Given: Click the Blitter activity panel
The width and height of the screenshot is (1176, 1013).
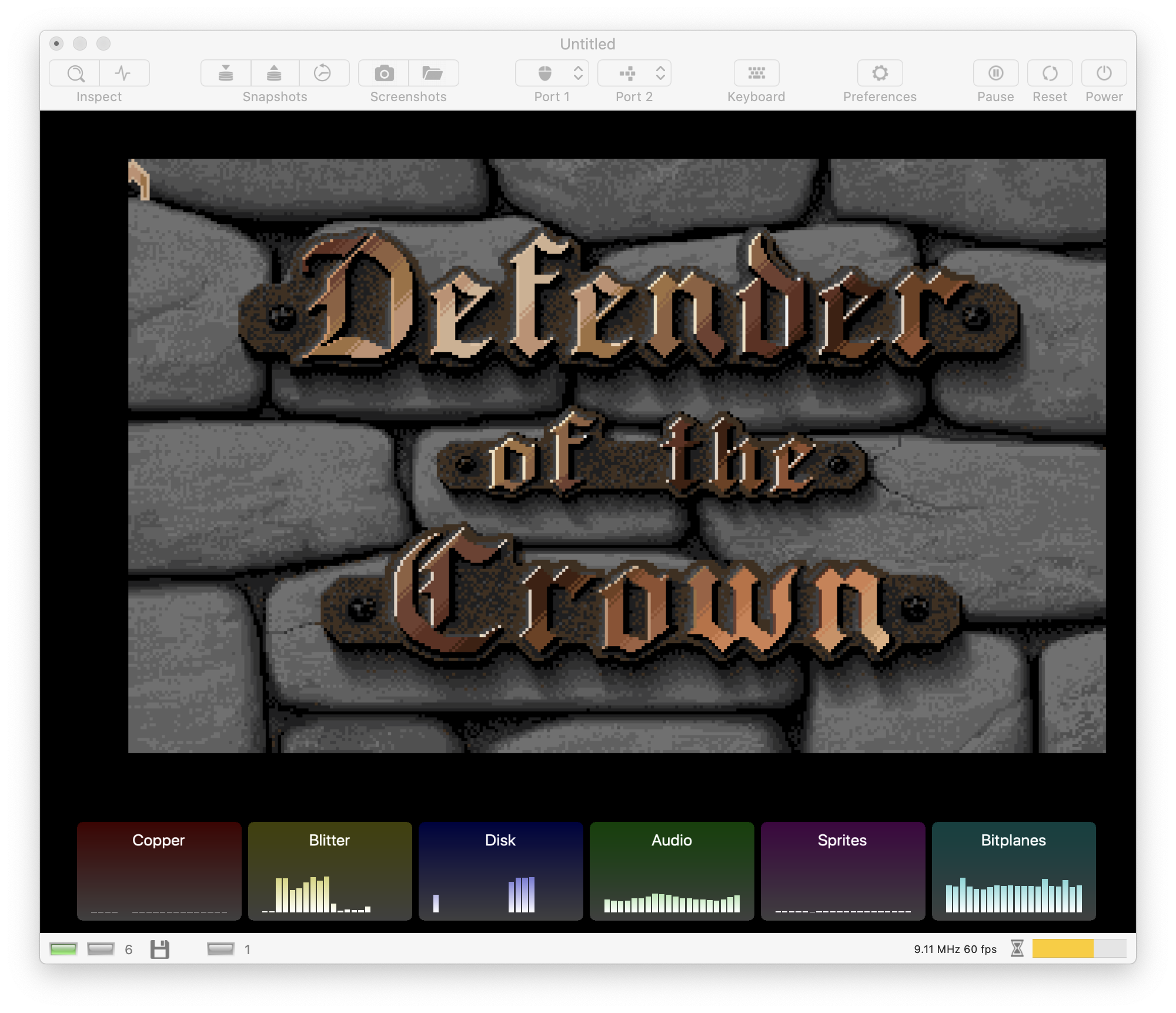Looking at the screenshot, I should 330,871.
